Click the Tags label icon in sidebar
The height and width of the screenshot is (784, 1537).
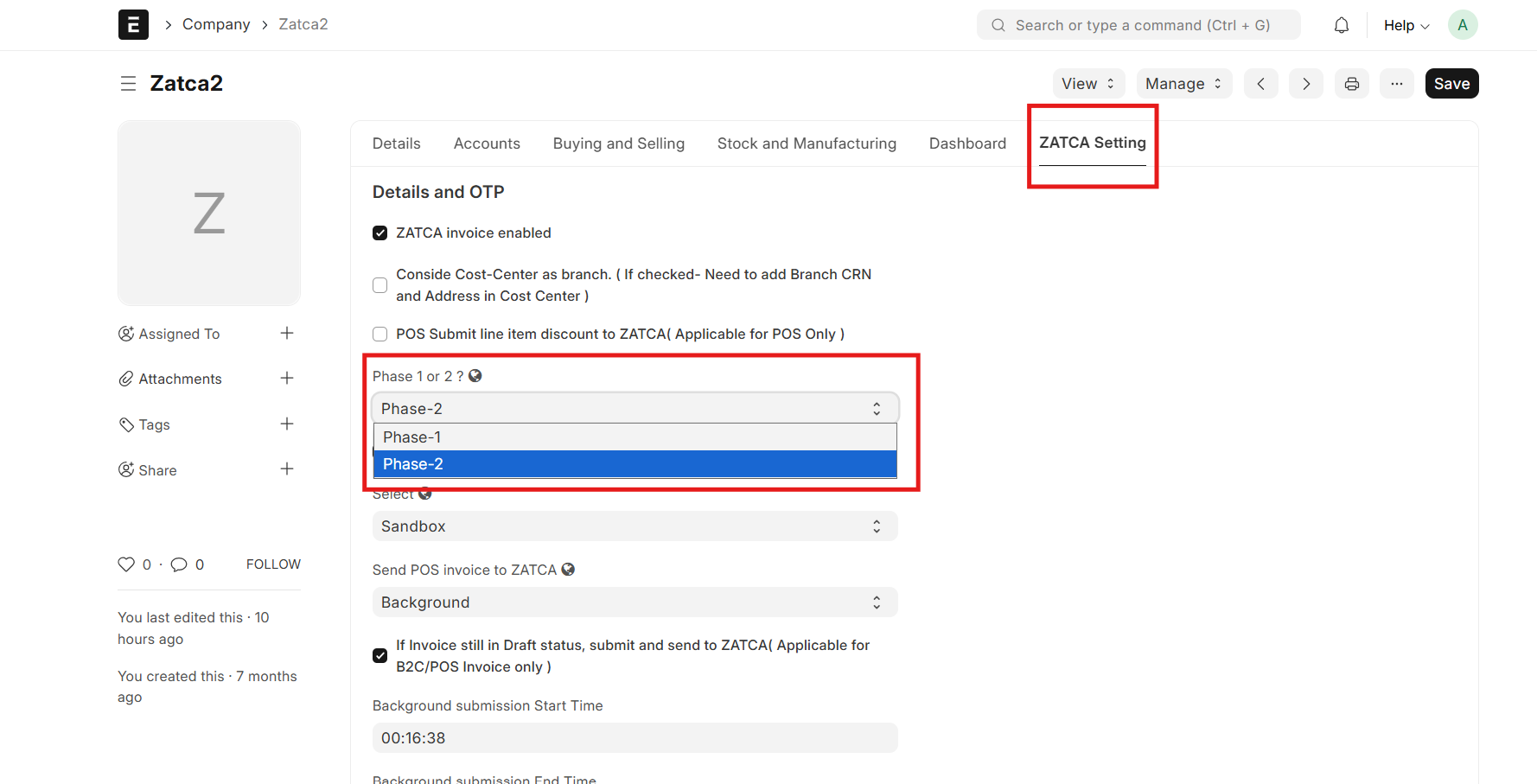pyautogui.click(x=126, y=424)
